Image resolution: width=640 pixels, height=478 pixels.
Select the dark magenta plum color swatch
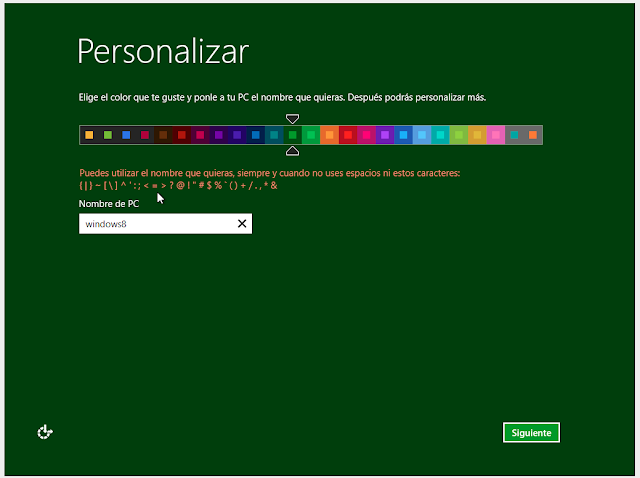coord(200,135)
